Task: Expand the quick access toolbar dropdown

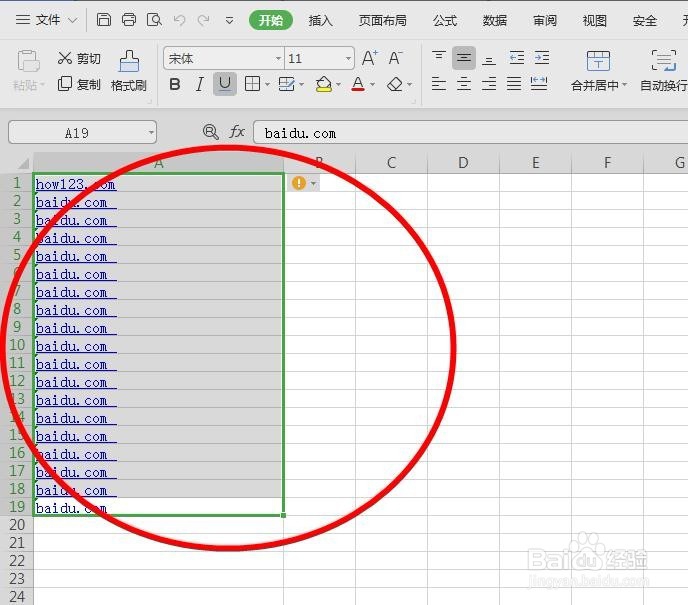Action: pyautogui.click(x=229, y=20)
